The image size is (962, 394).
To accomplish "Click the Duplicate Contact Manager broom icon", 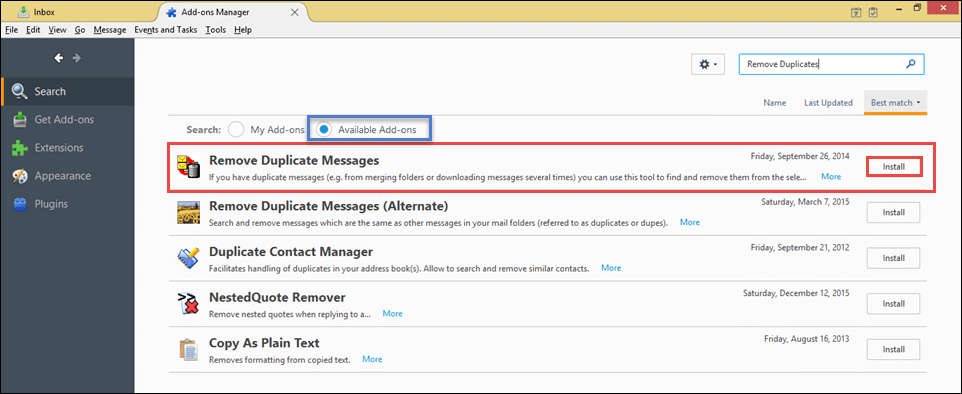I will (188, 258).
